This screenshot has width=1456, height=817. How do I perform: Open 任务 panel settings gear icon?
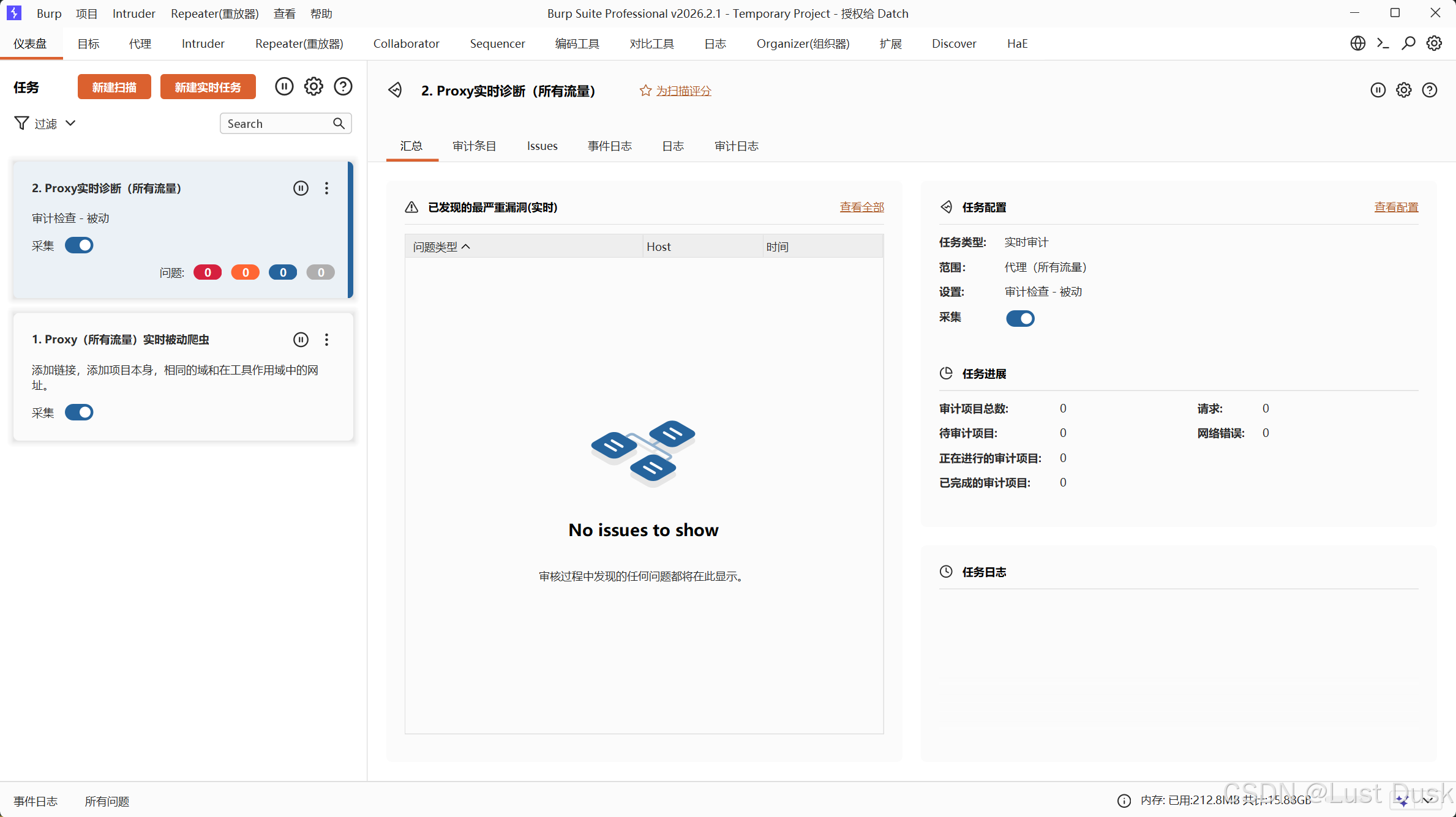click(313, 87)
